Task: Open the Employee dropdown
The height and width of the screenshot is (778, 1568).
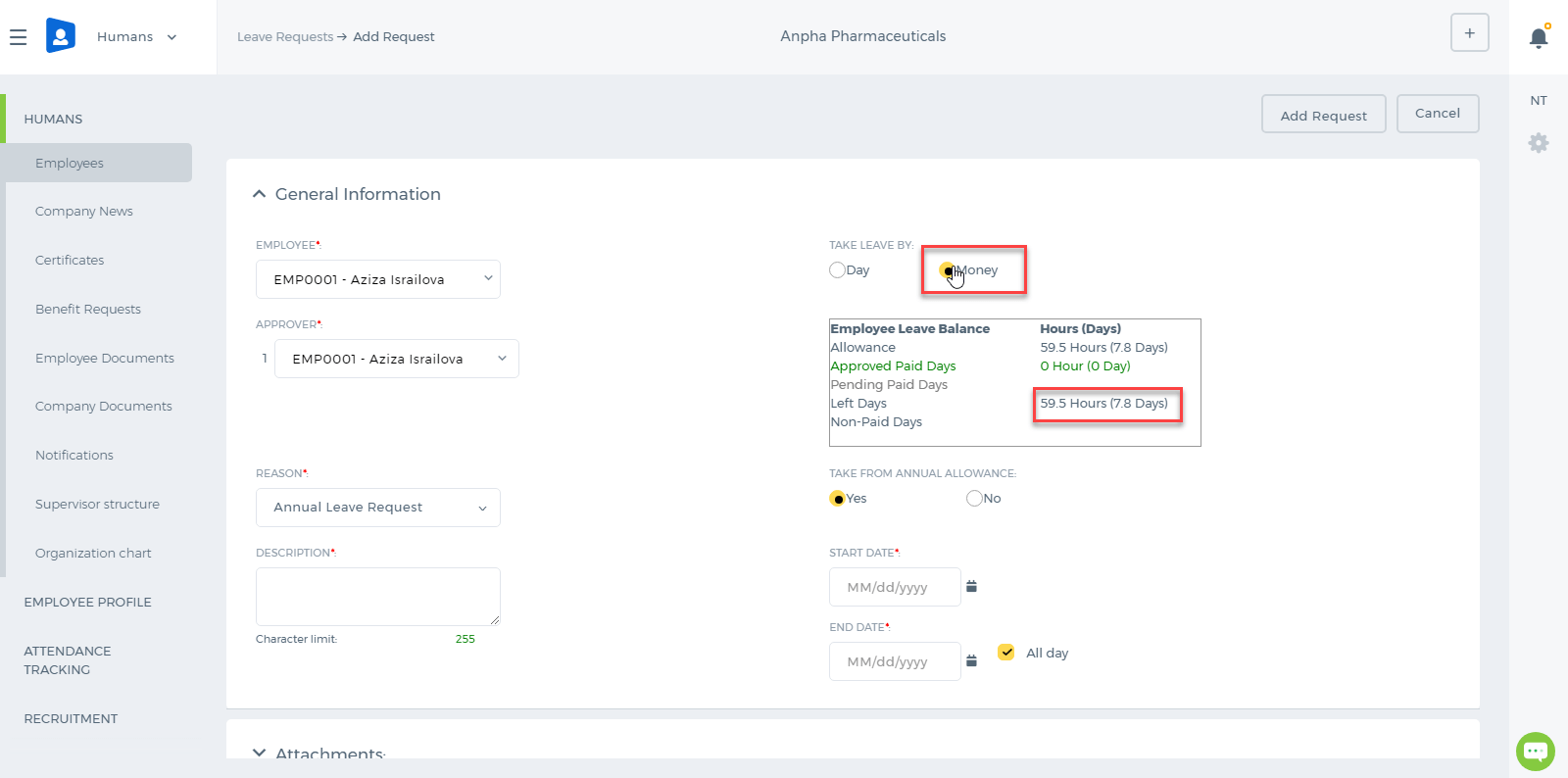Action: point(378,279)
